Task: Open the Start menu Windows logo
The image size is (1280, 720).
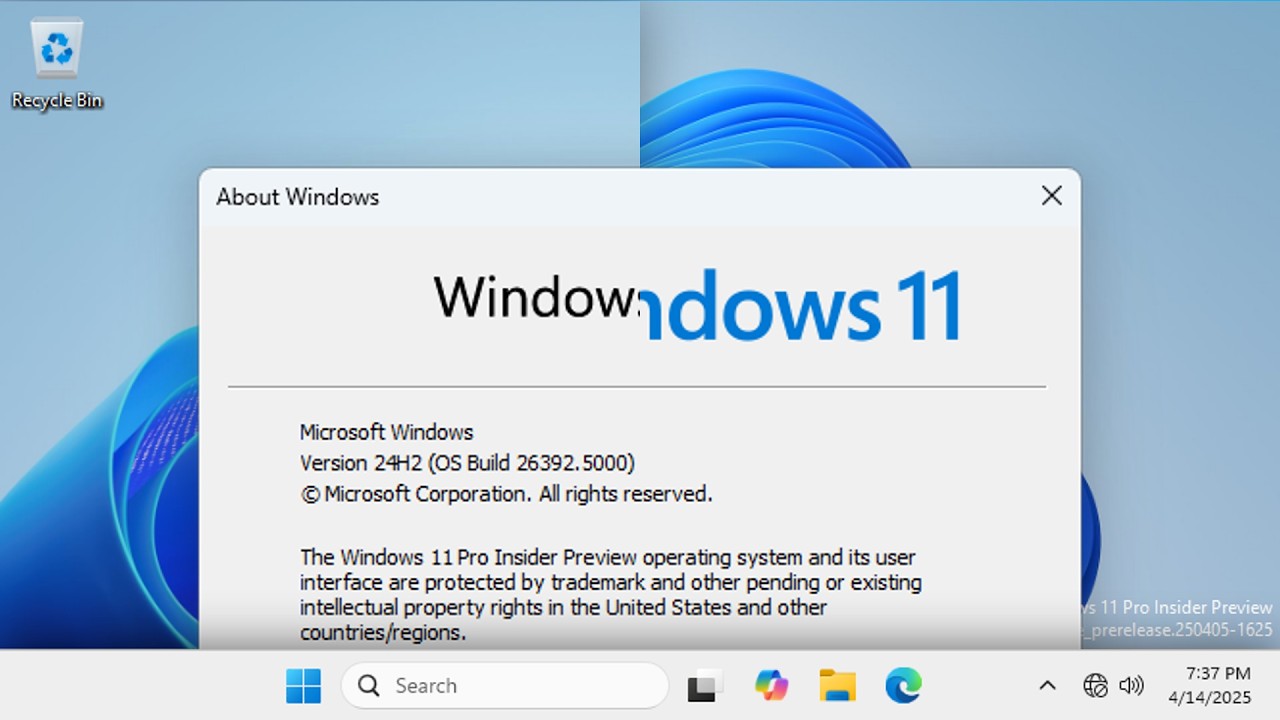Action: pos(303,686)
